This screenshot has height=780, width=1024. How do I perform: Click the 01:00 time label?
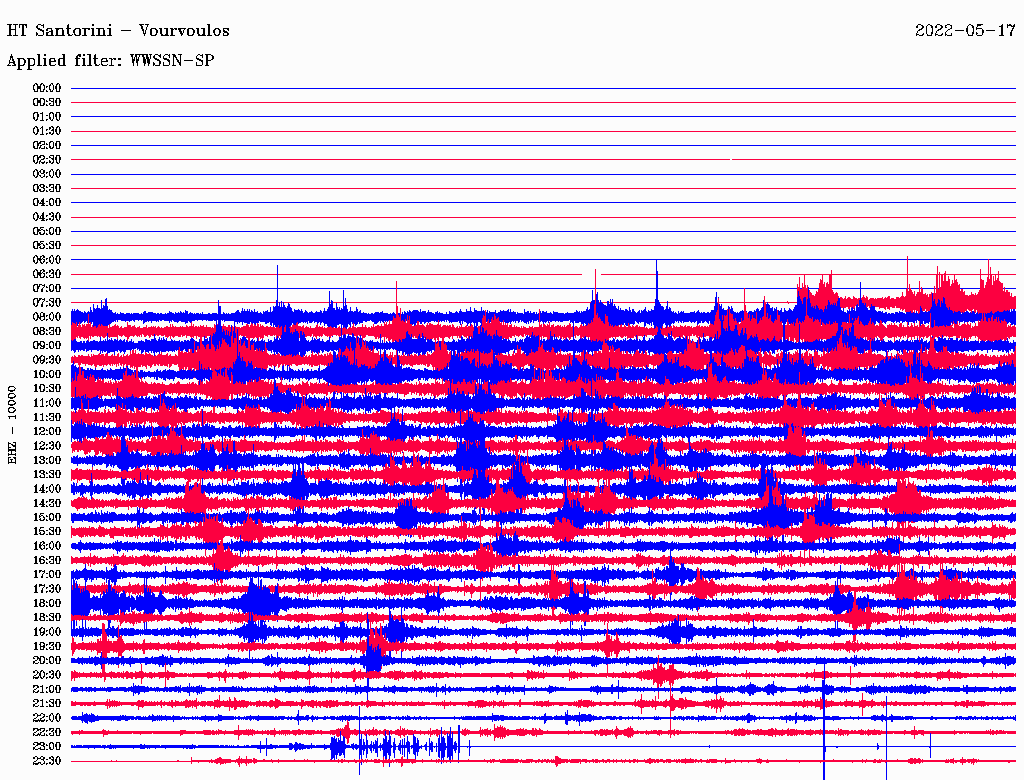point(47,117)
